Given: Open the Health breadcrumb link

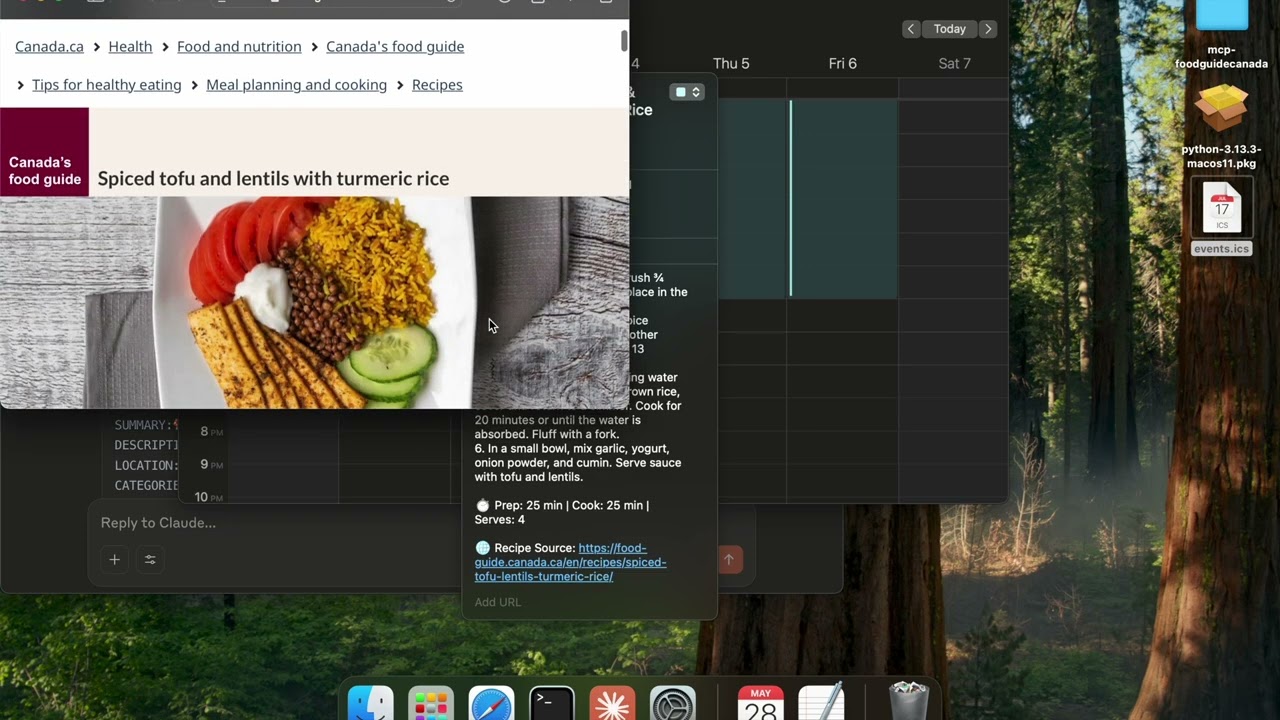Looking at the screenshot, I should 130,47.
